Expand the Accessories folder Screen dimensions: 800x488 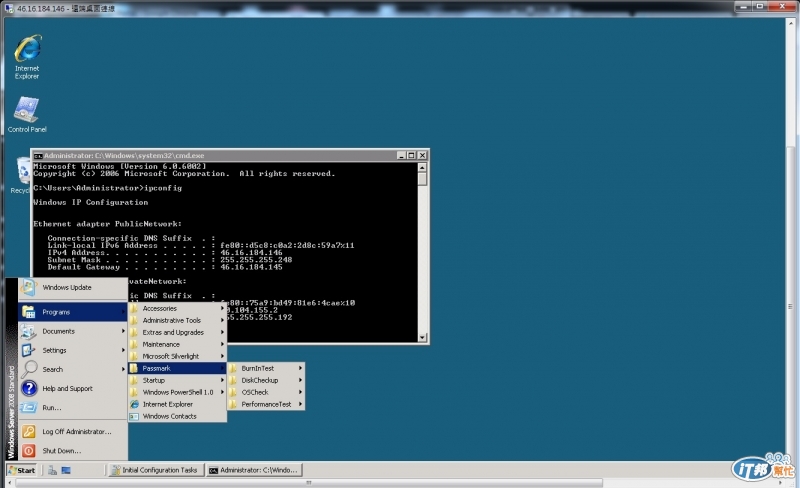177,308
